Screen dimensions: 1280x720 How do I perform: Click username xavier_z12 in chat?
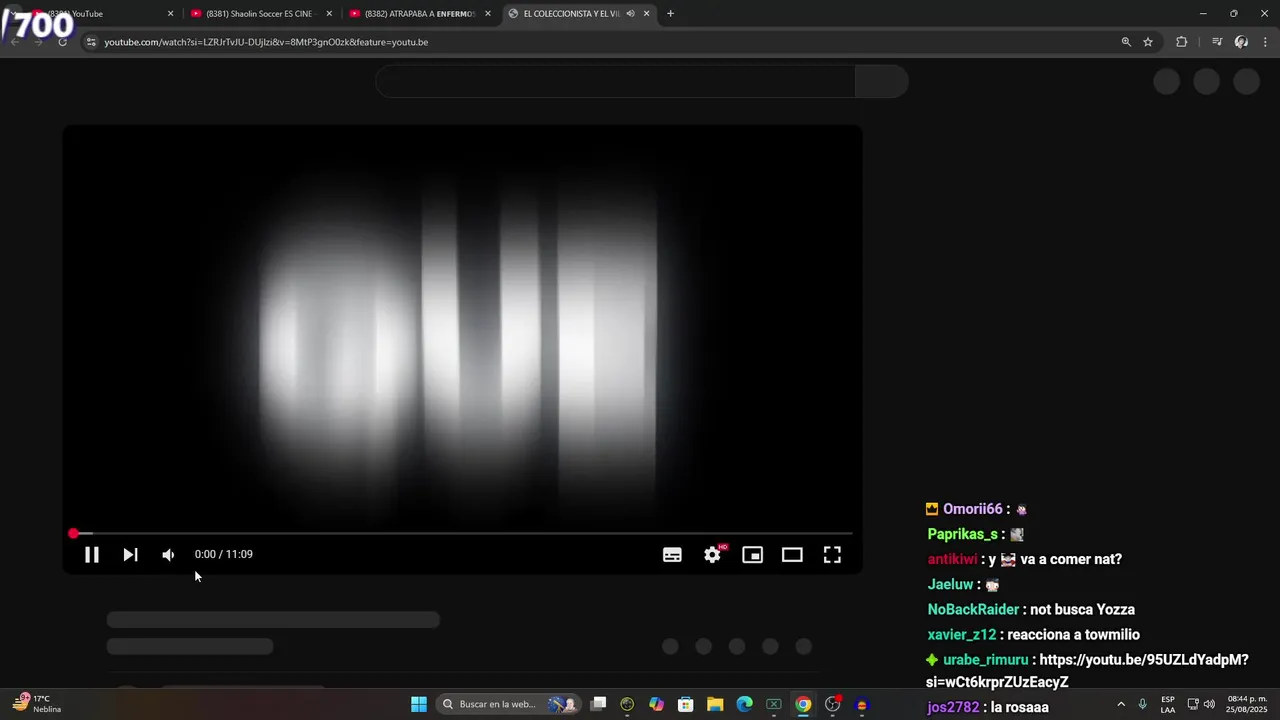(x=961, y=634)
